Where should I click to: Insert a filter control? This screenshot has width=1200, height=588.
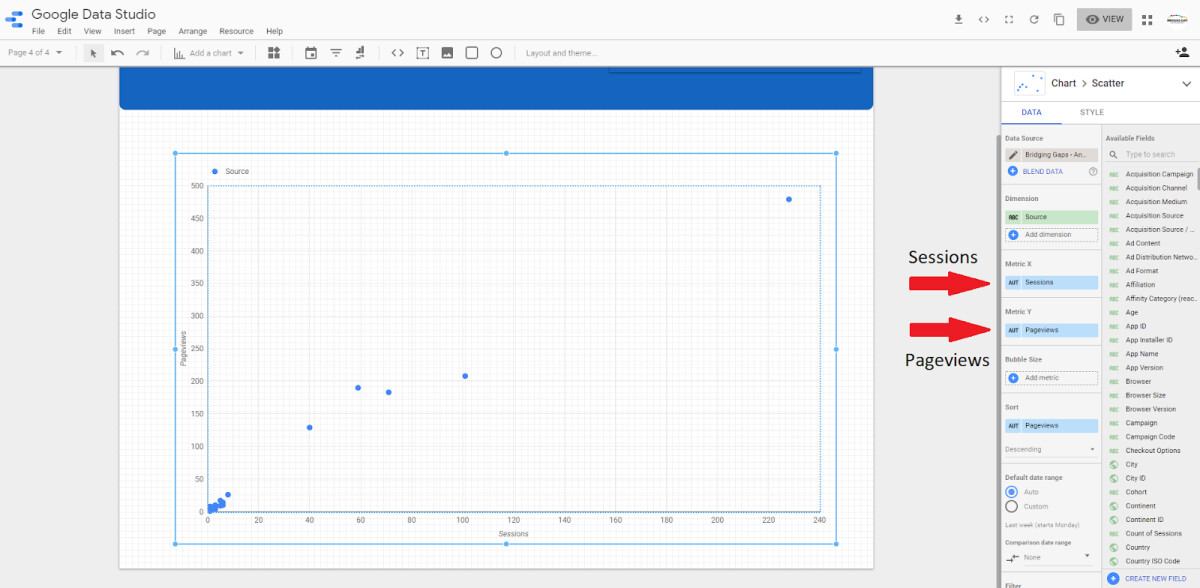[x=335, y=52]
